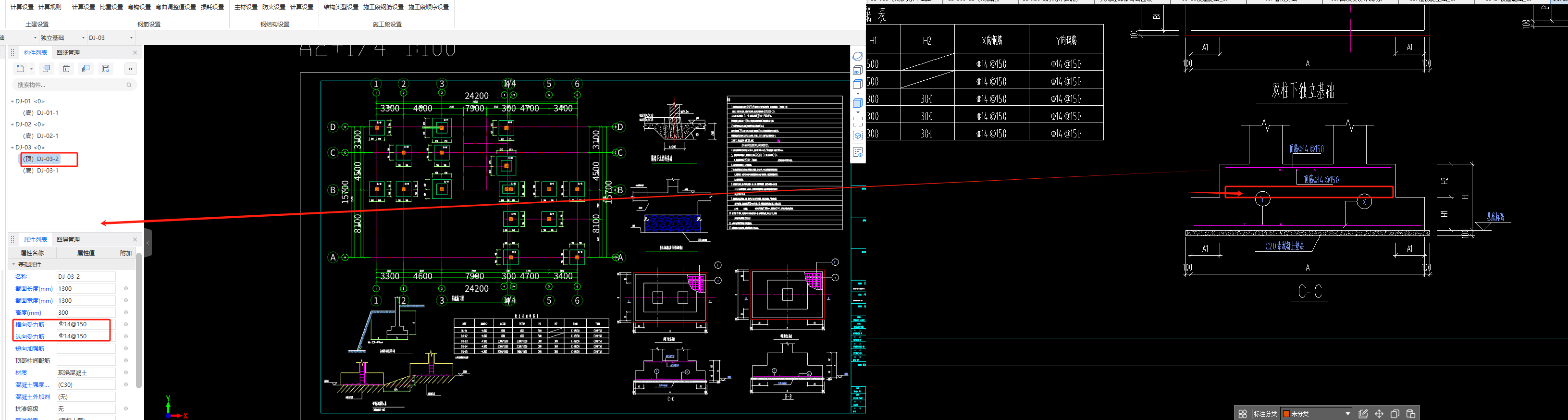Viewport: 1568px width, 420px height.
Task: Click the collapse handle on left panel edge
Action: coord(148,243)
